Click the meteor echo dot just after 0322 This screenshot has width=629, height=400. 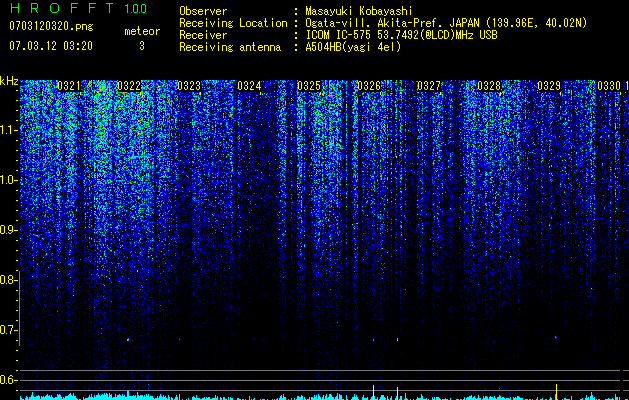(128, 339)
